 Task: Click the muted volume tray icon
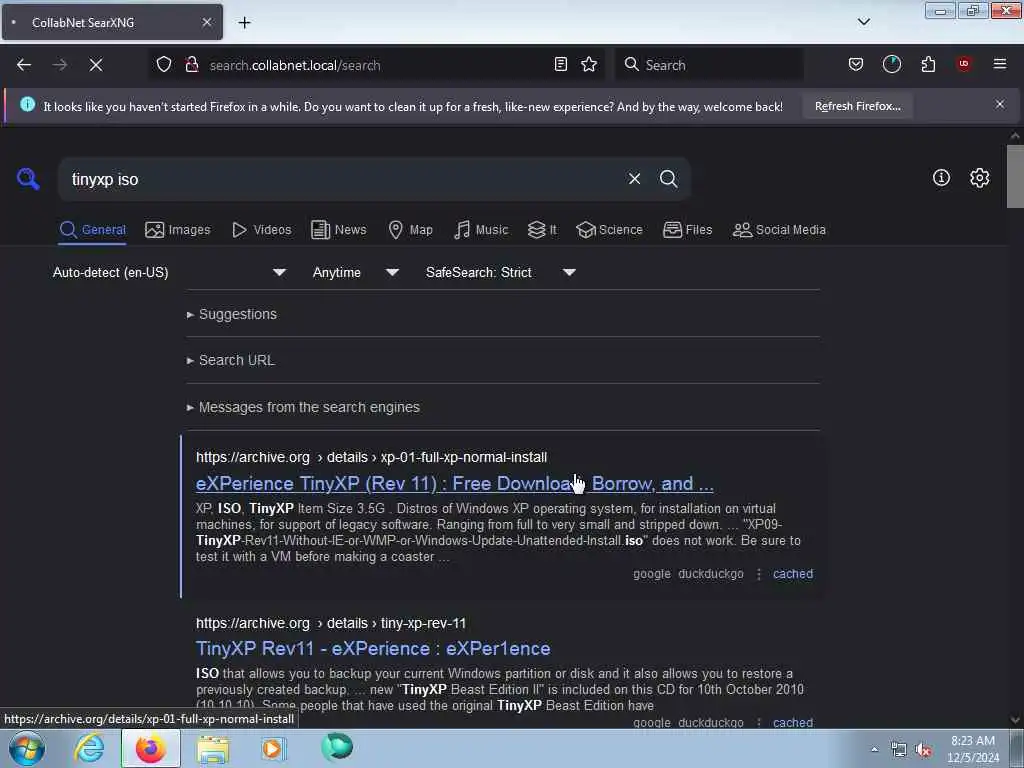pyautogui.click(x=923, y=750)
